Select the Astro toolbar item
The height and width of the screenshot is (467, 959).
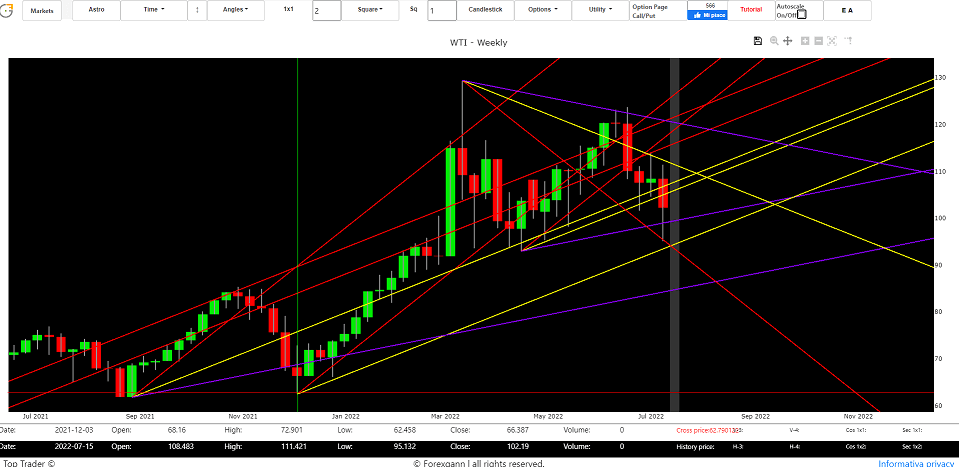tap(96, 10)
